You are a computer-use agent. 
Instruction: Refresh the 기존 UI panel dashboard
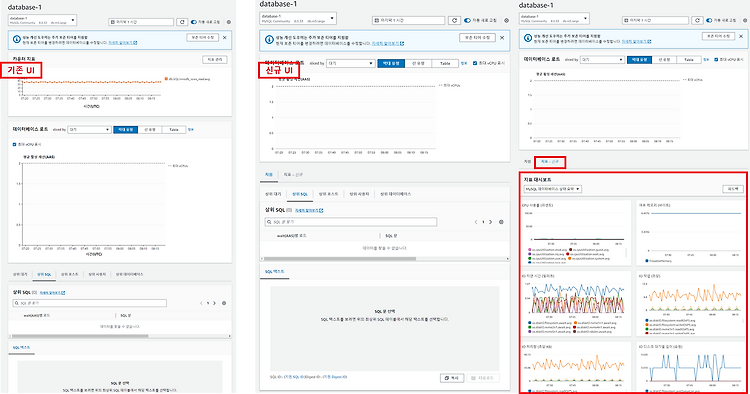click(182, 22)
